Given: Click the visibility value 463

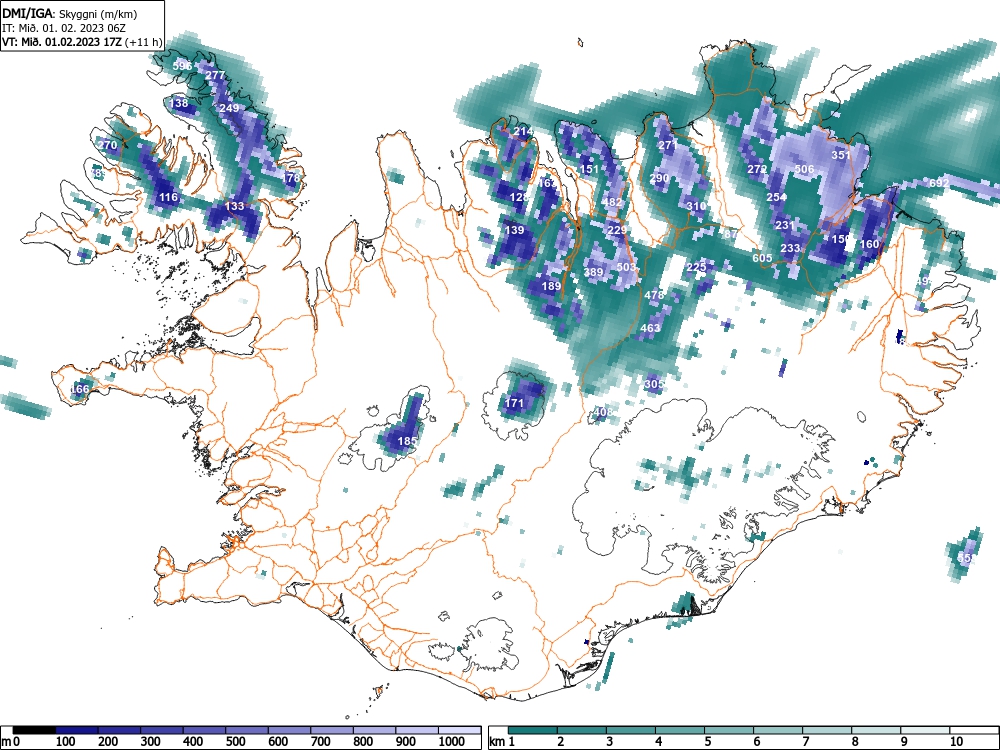Looking at the screenshot, I should point(650,328).
